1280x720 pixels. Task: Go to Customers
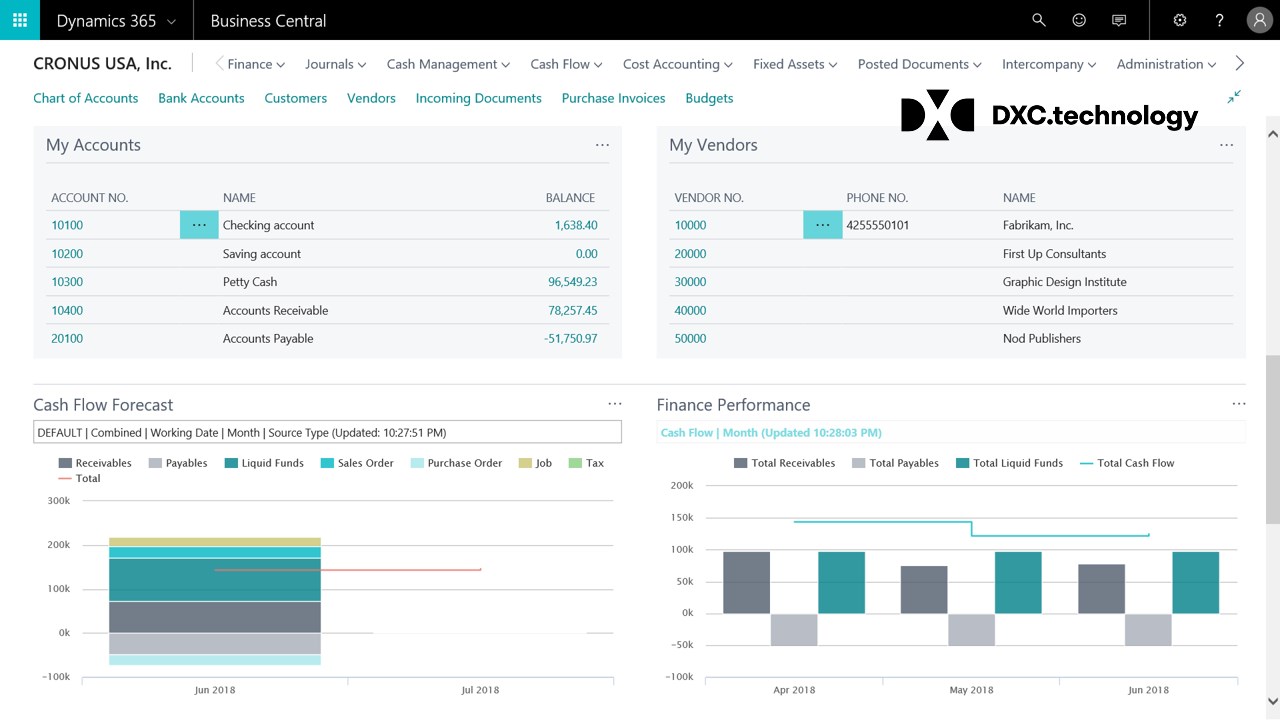296,98
